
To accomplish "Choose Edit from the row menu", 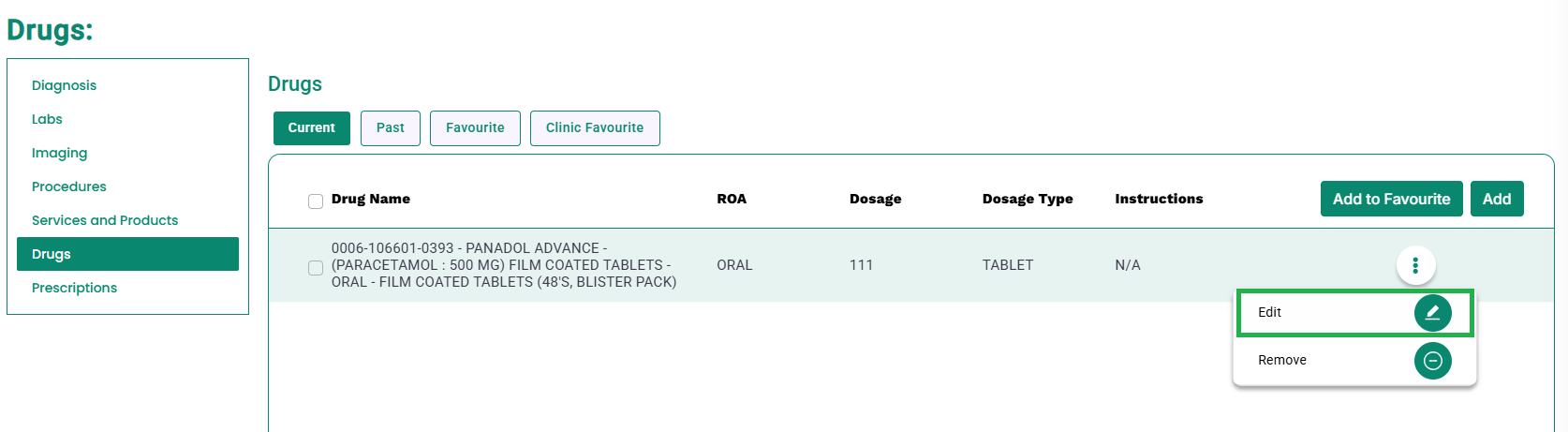I will coord(1354,313).
